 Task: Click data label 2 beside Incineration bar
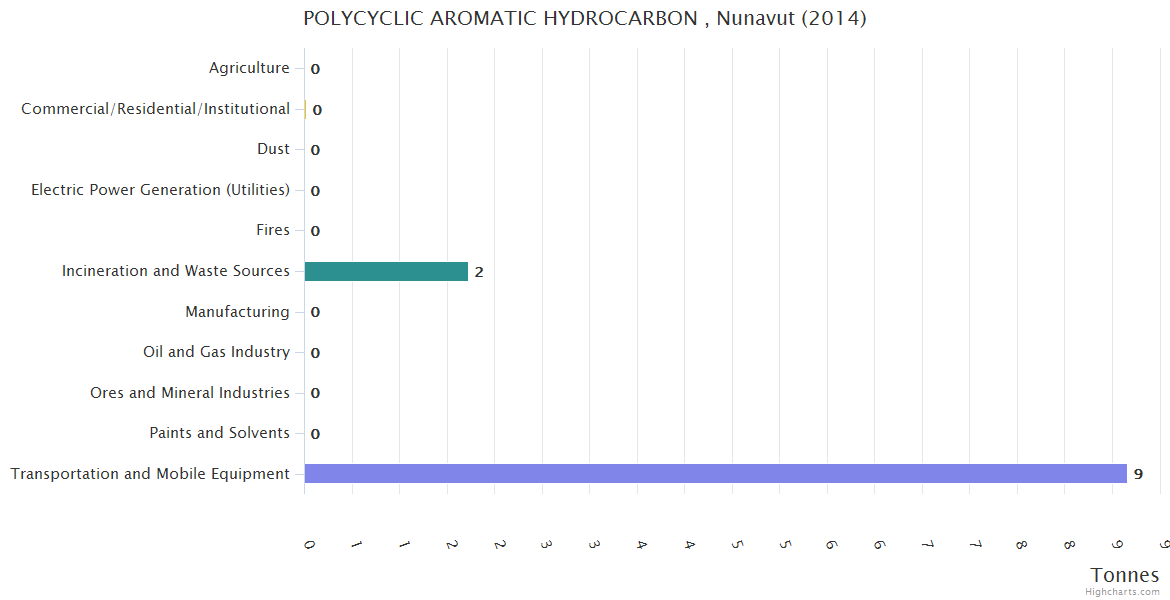pyautogui.click(x=479, y=272)
